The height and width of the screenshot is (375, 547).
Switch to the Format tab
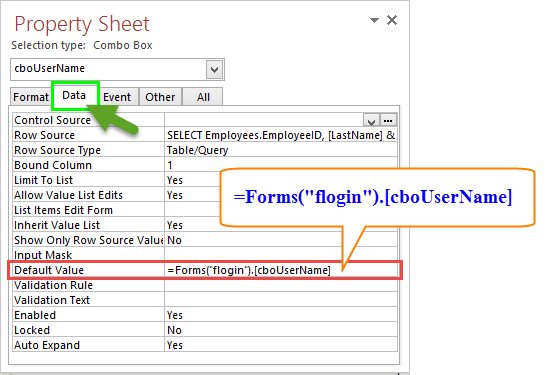click(31, 97)
